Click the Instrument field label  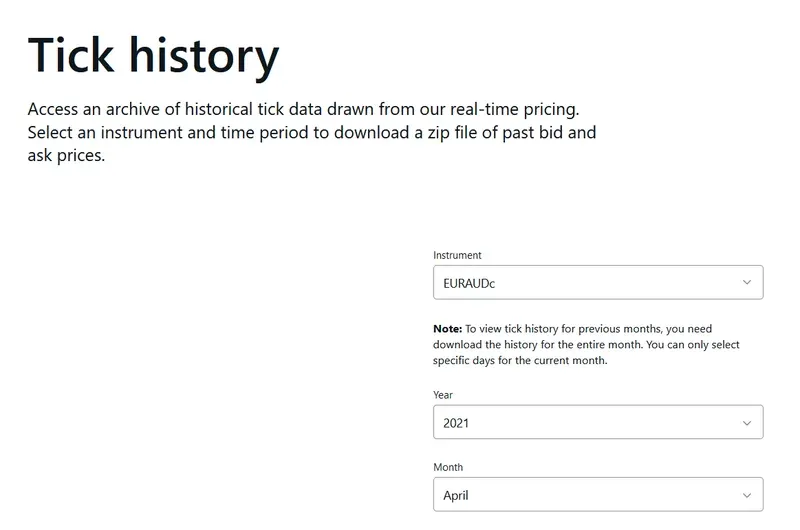457,255
